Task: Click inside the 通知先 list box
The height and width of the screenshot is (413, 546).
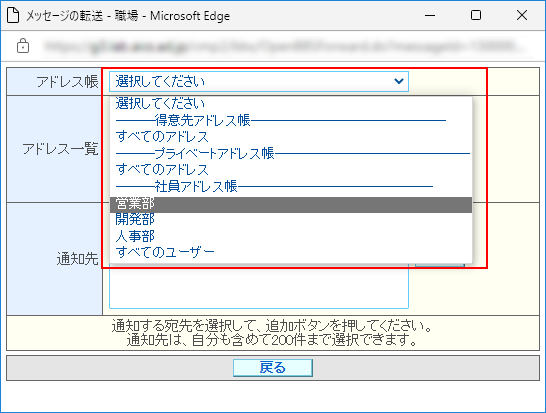Action: pos(259,286)
